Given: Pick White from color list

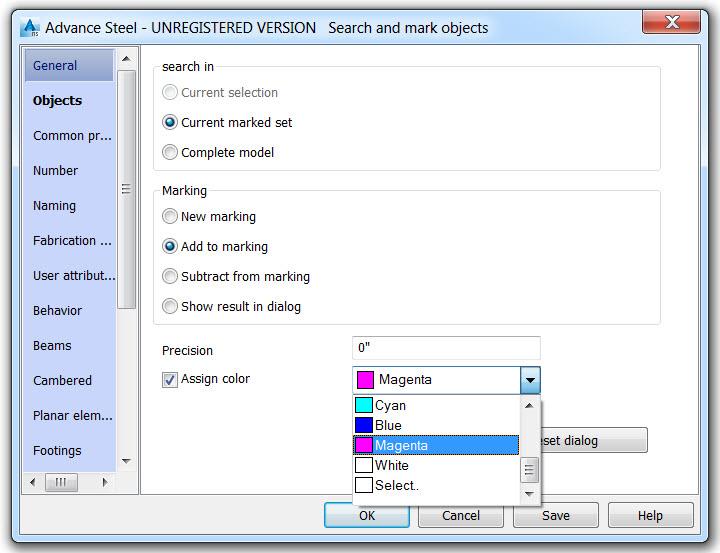Looking at the screenshot, I should tap(436, 465).
